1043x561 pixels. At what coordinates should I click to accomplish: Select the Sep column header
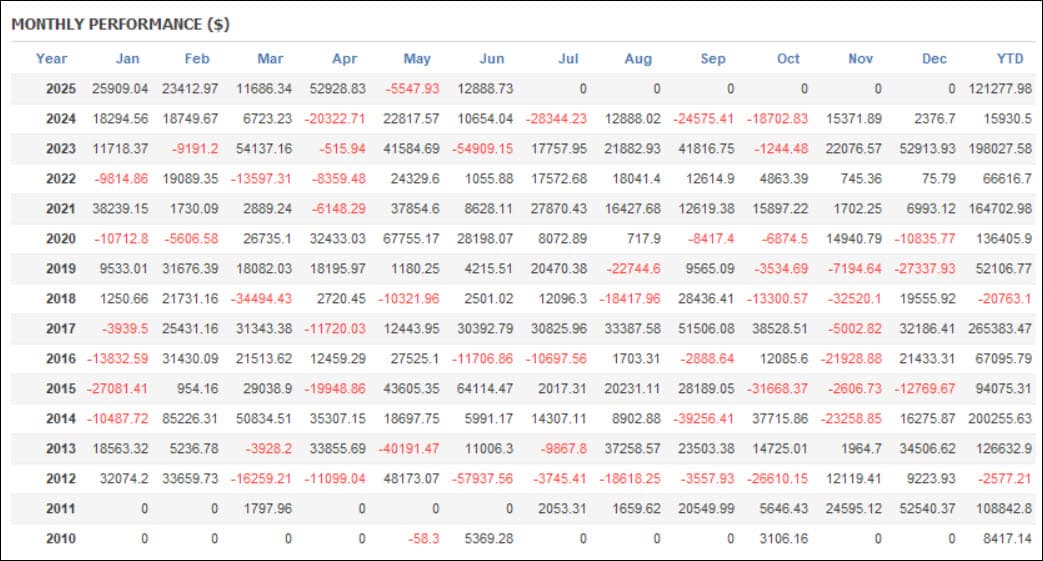point(712,59)
